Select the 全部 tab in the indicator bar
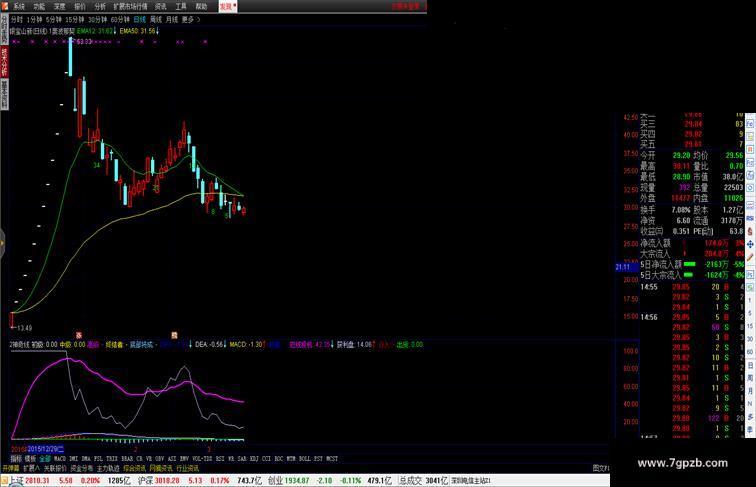This screenshot has height=487, width=756. tap(45, 459)
